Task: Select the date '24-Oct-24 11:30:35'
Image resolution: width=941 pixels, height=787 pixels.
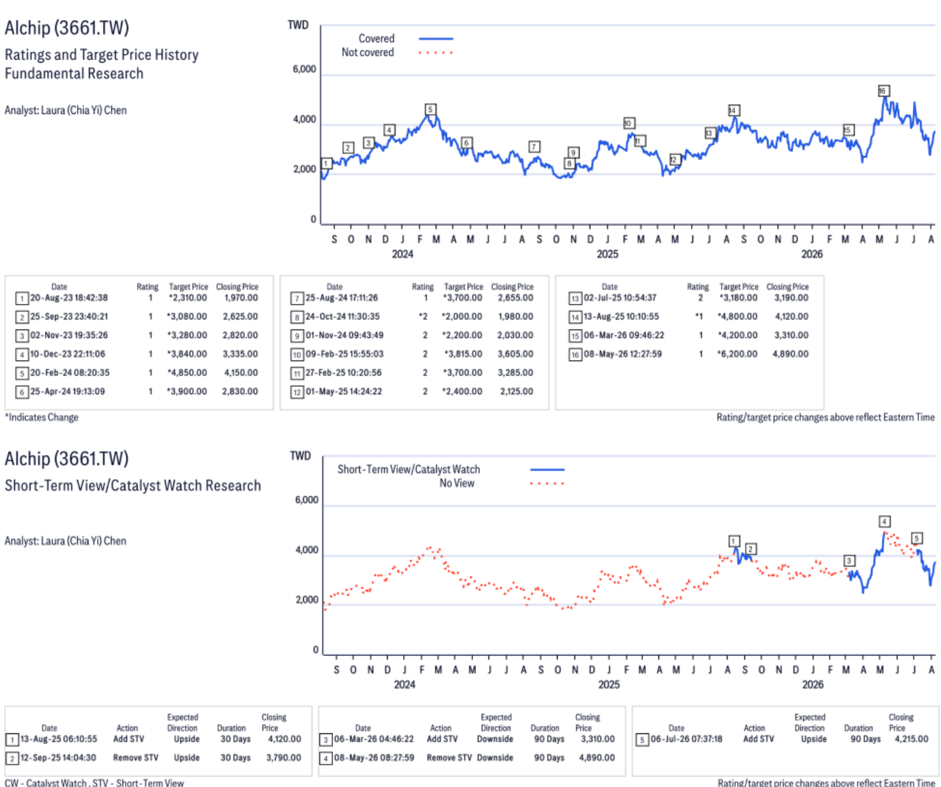Action: pyautogui.click(x=343, y=316)
